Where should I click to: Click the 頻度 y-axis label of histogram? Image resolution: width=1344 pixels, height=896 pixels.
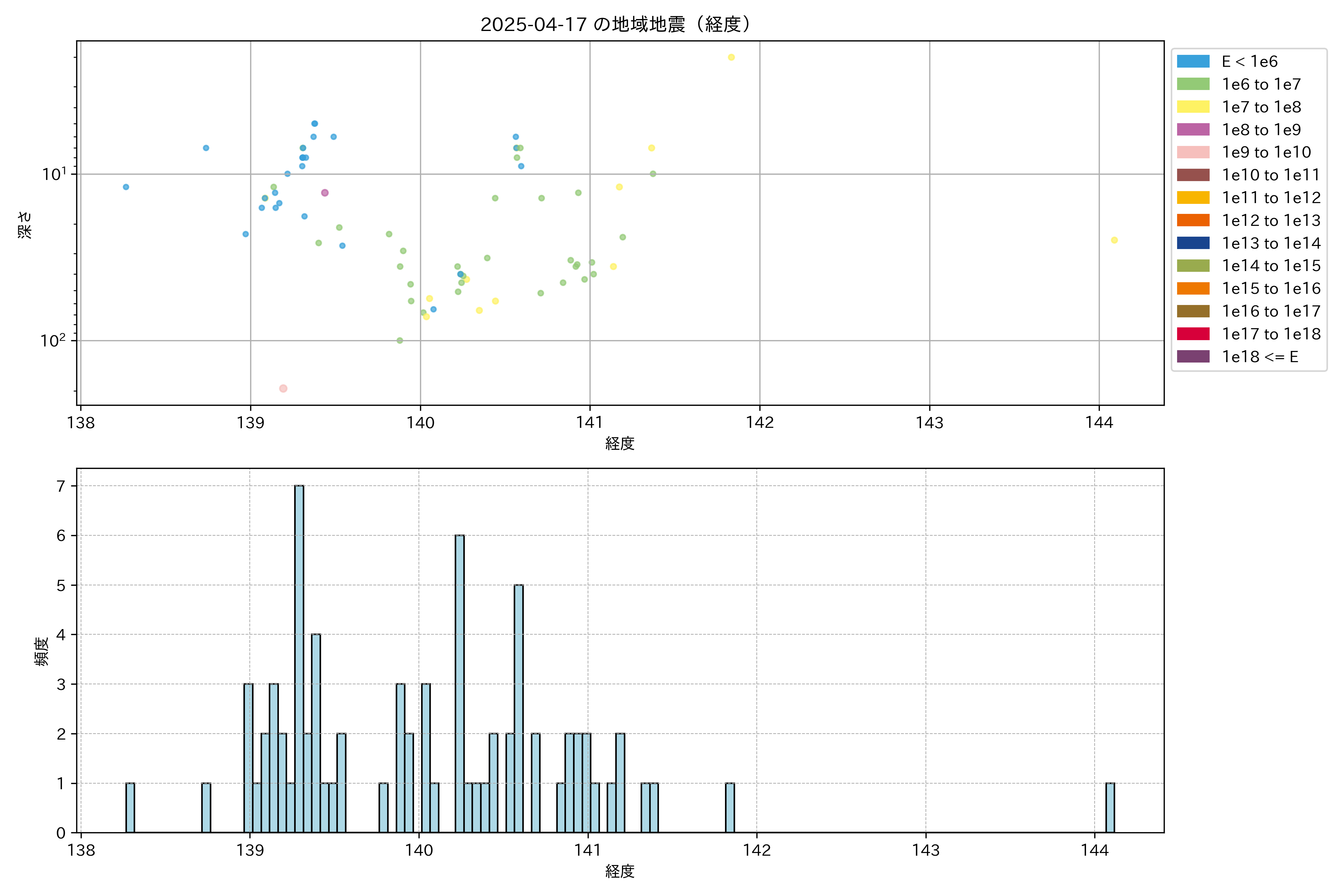tap(41, 651)
